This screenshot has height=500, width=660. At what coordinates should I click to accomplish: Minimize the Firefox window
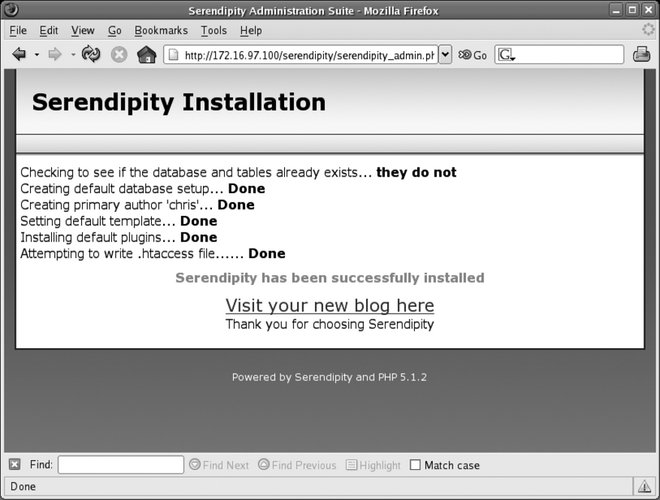coord(616,10)
